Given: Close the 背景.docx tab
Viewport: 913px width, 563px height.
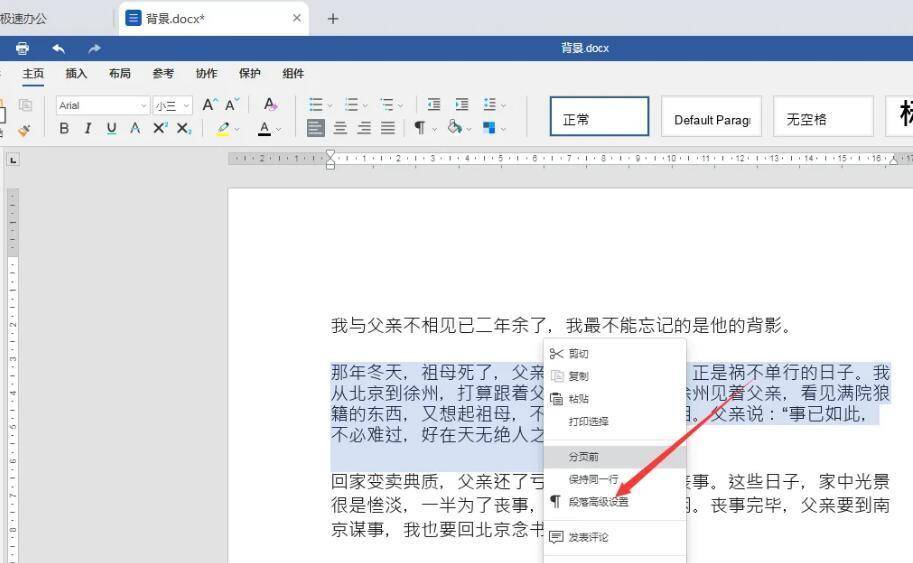Looking at the screenshot, I should (x=297, y=18).
